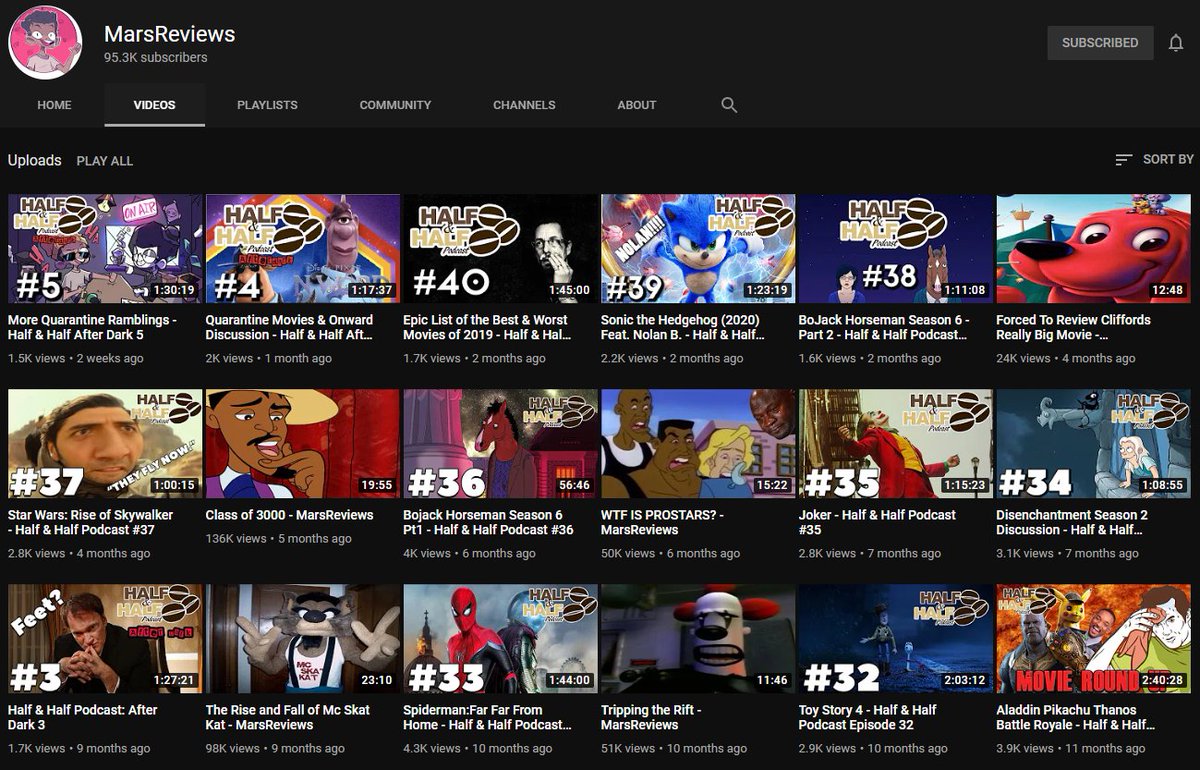Viewport: 1200px width, 770px height.
Task: Open the Cliffords Really Big Movie thumbnail
Action: point(1093,248)
